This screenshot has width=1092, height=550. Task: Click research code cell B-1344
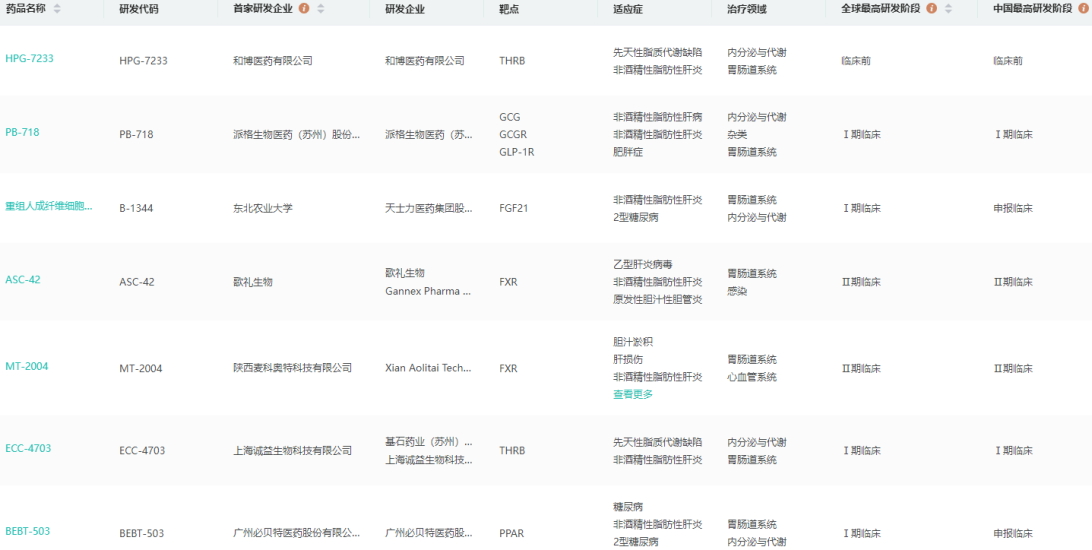(x=136, y=208)
